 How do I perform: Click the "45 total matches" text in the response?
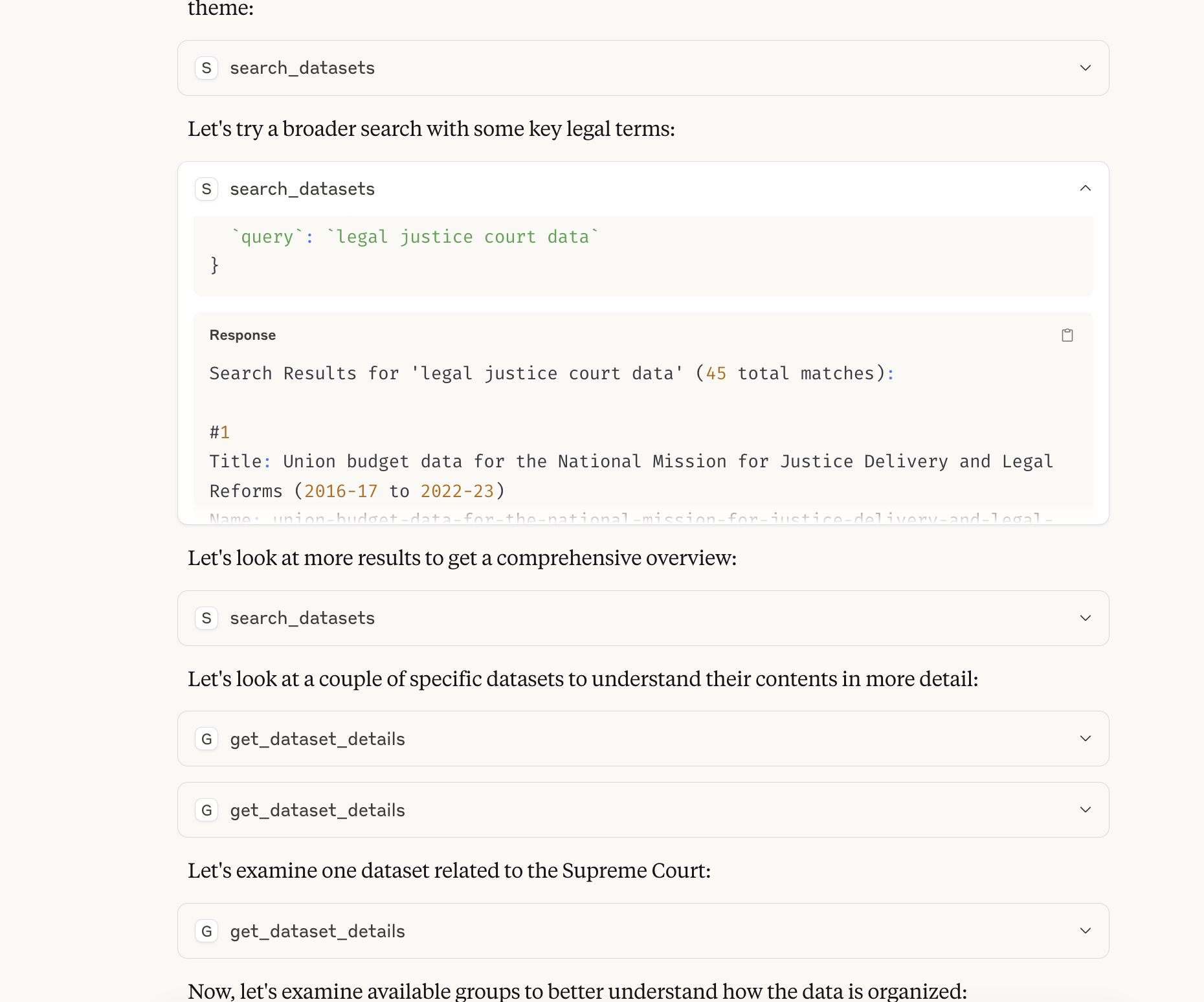tap(790, 373)
